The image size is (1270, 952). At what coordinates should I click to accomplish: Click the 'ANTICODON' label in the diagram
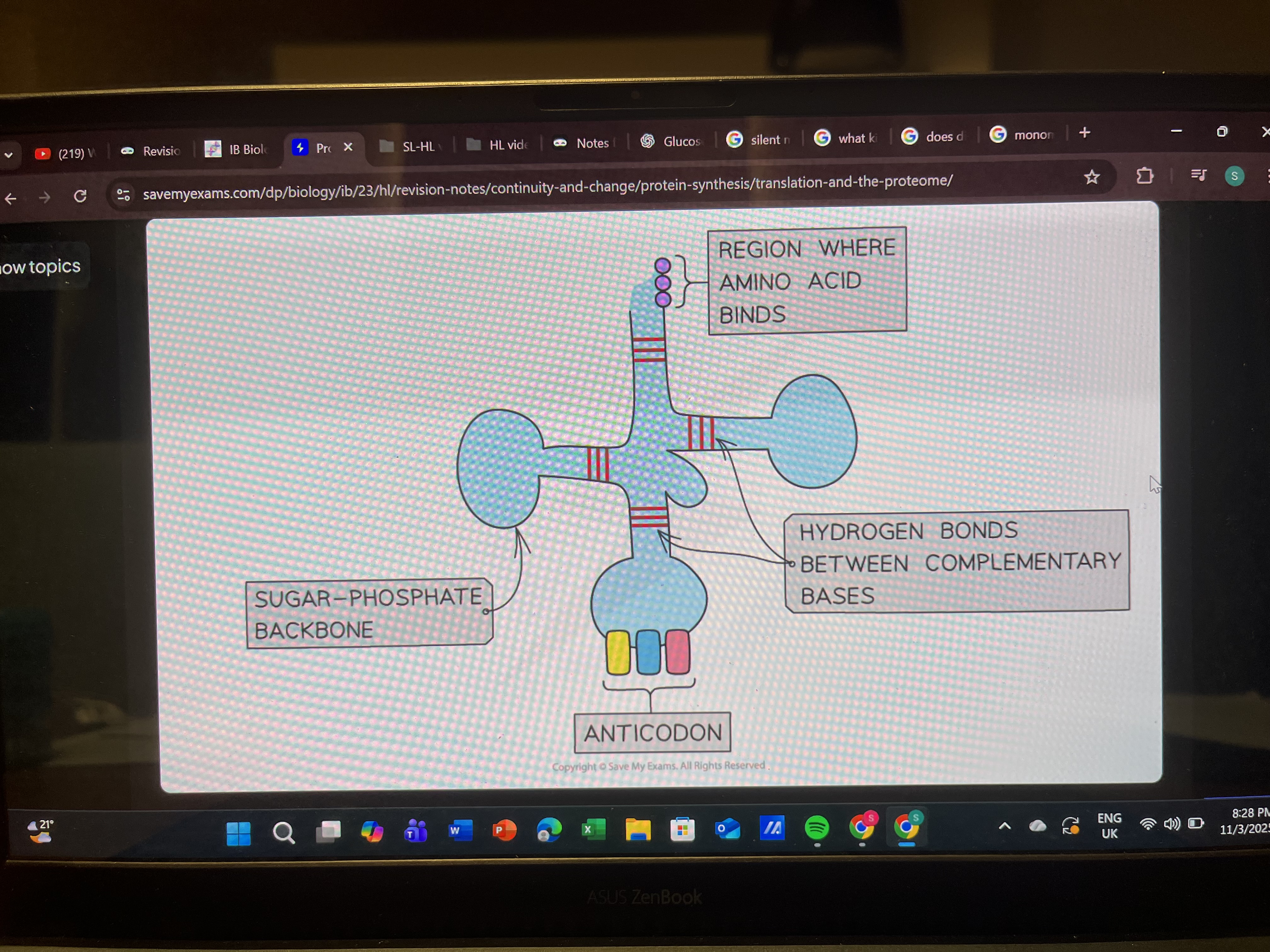(653, 733)
